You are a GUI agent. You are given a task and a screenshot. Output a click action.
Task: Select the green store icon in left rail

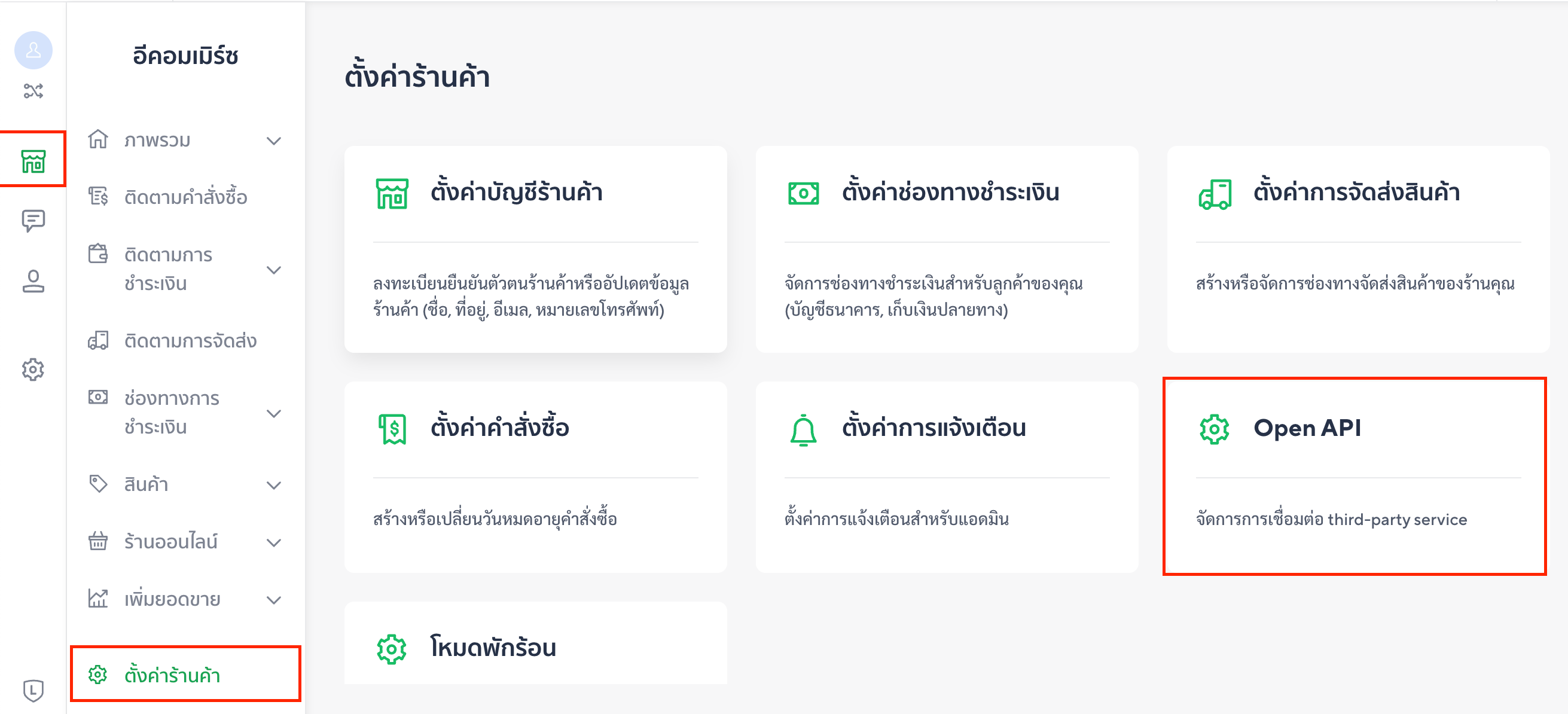(x=33, y=161)
